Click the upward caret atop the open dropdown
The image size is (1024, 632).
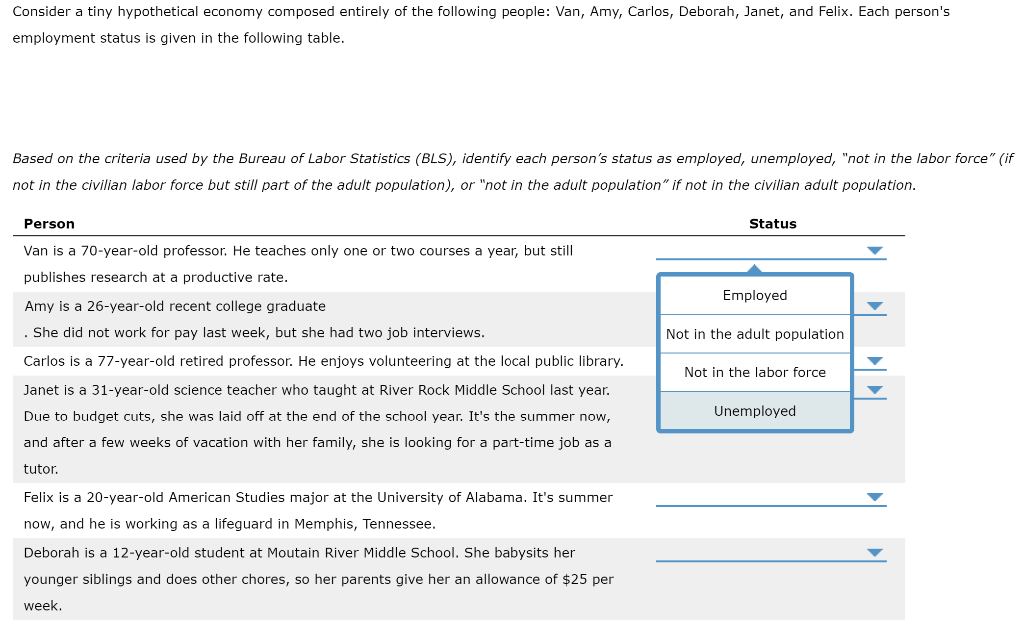[x=755, y=268]
